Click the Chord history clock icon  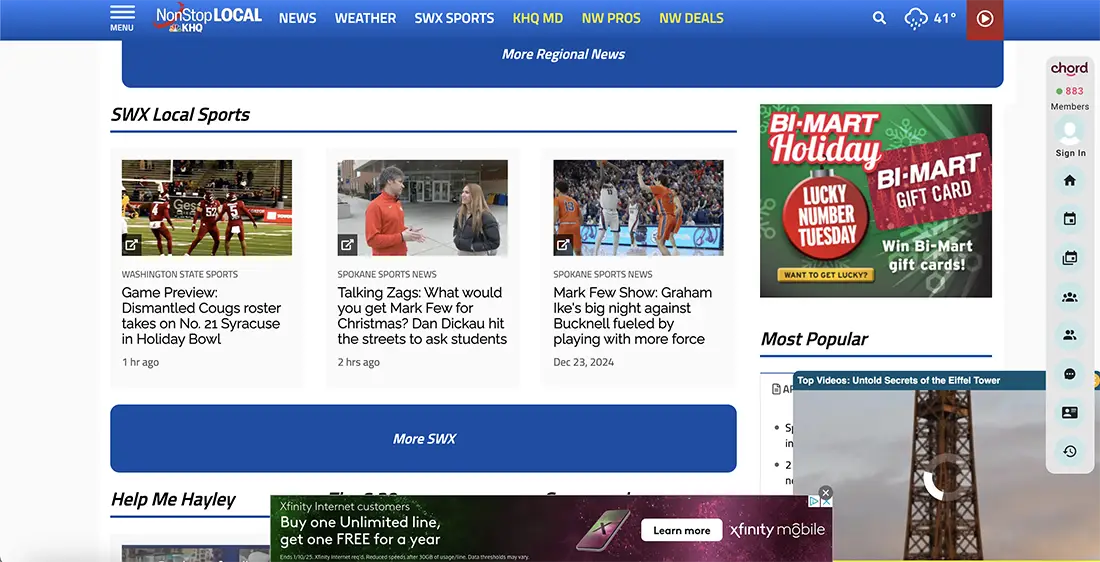[x=1070, y=451]
